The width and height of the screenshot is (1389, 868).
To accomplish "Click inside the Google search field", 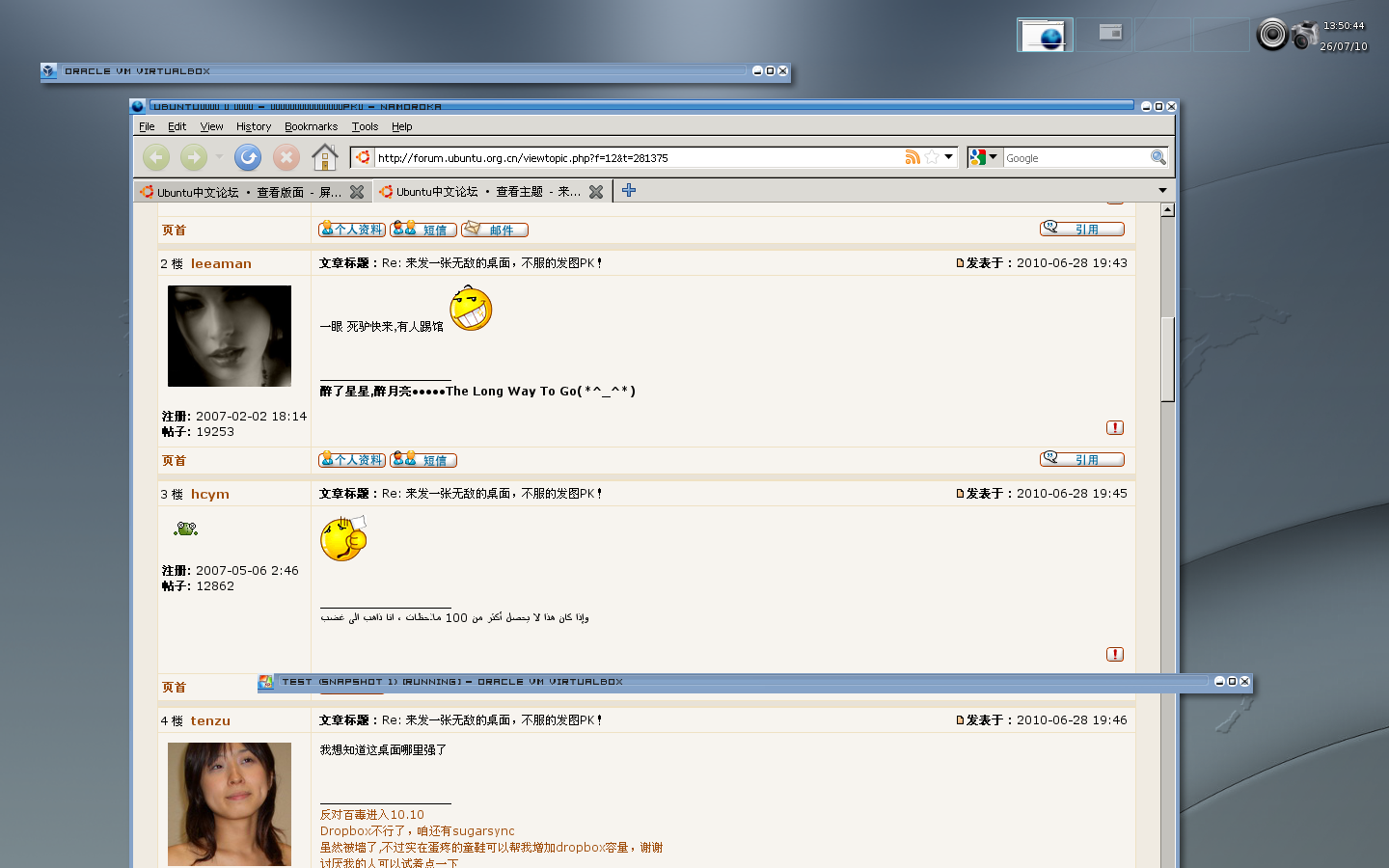I will point(1076,157).
